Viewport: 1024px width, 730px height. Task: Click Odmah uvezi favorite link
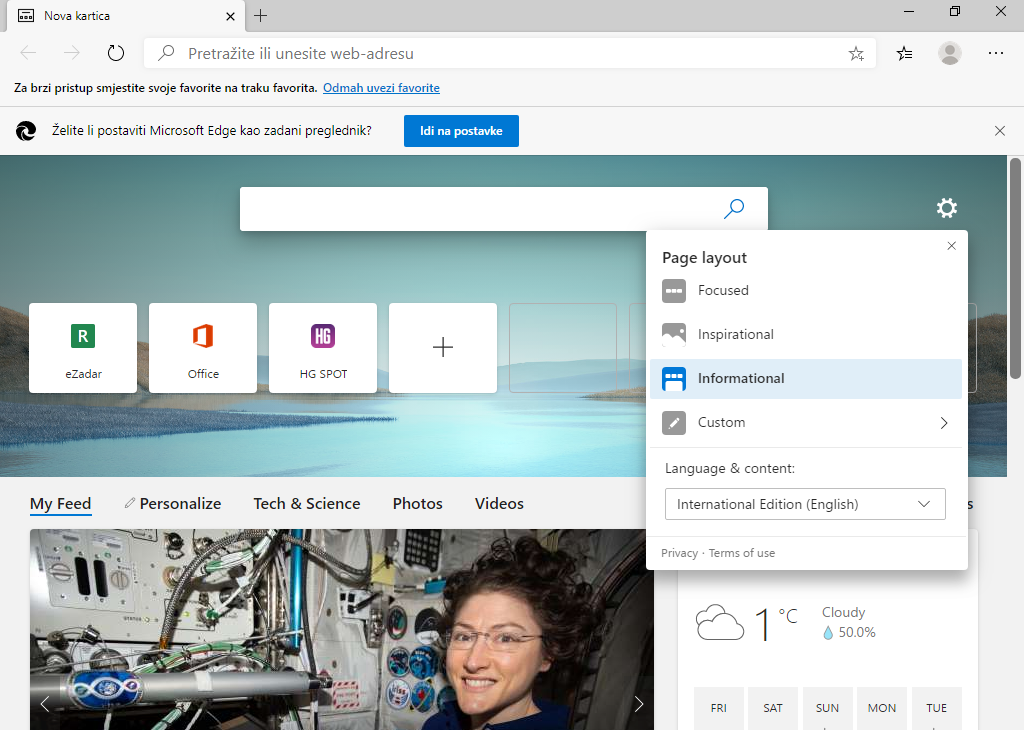click(x=381, y=88)
